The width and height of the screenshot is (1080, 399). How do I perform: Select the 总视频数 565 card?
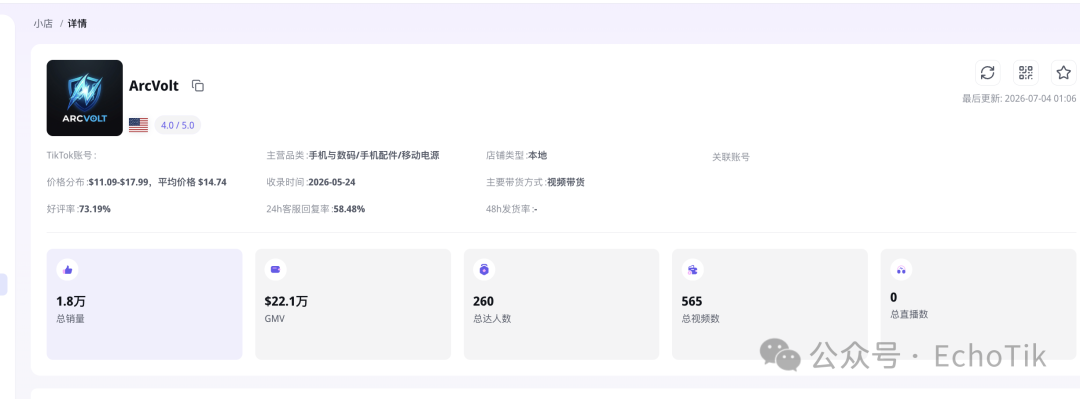click(x=769, y=304)
